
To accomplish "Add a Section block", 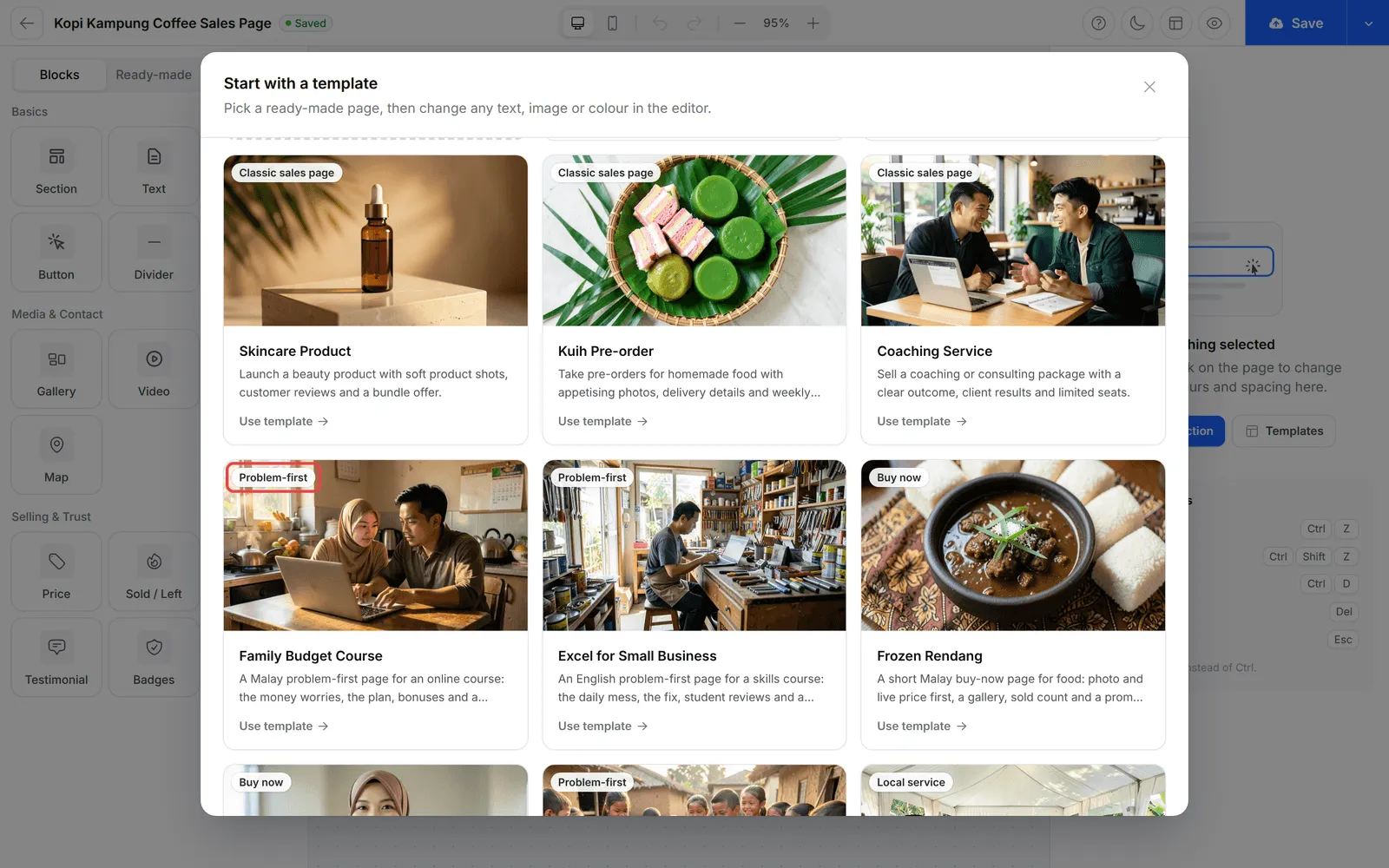I will click(56, 167).
